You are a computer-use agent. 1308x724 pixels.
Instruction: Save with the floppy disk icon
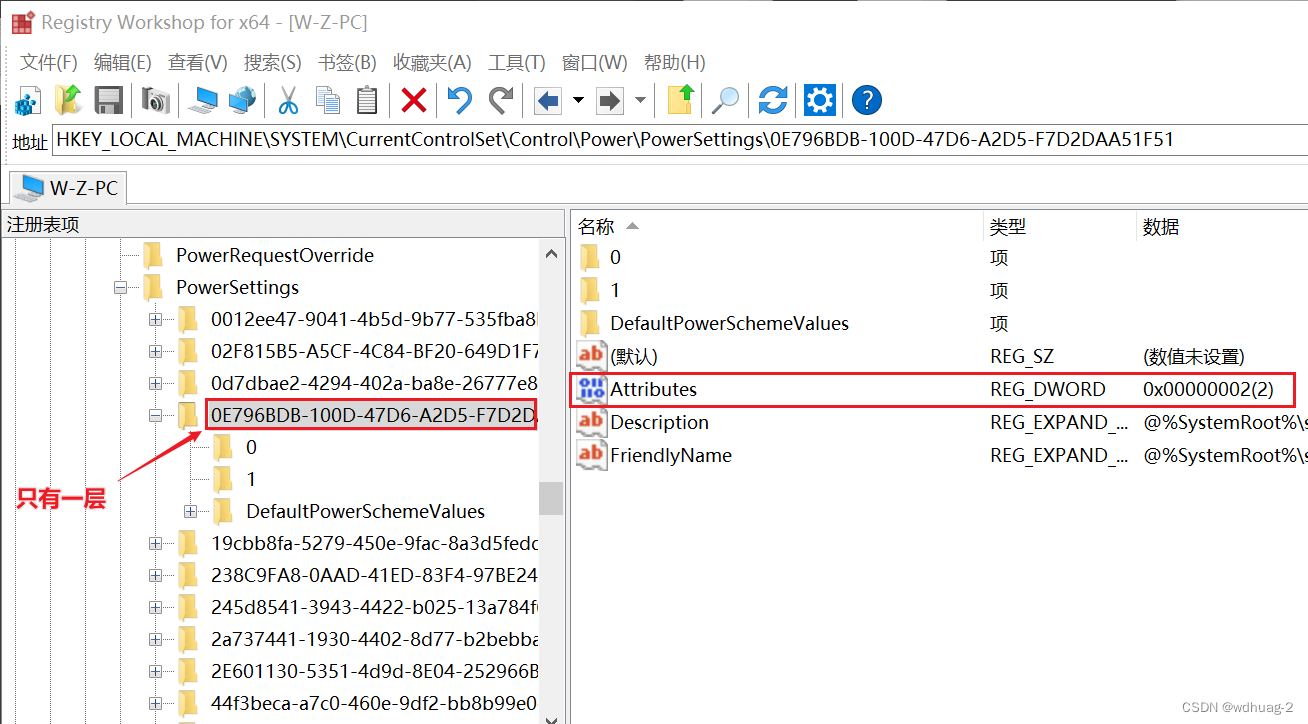tap(108, 100)
